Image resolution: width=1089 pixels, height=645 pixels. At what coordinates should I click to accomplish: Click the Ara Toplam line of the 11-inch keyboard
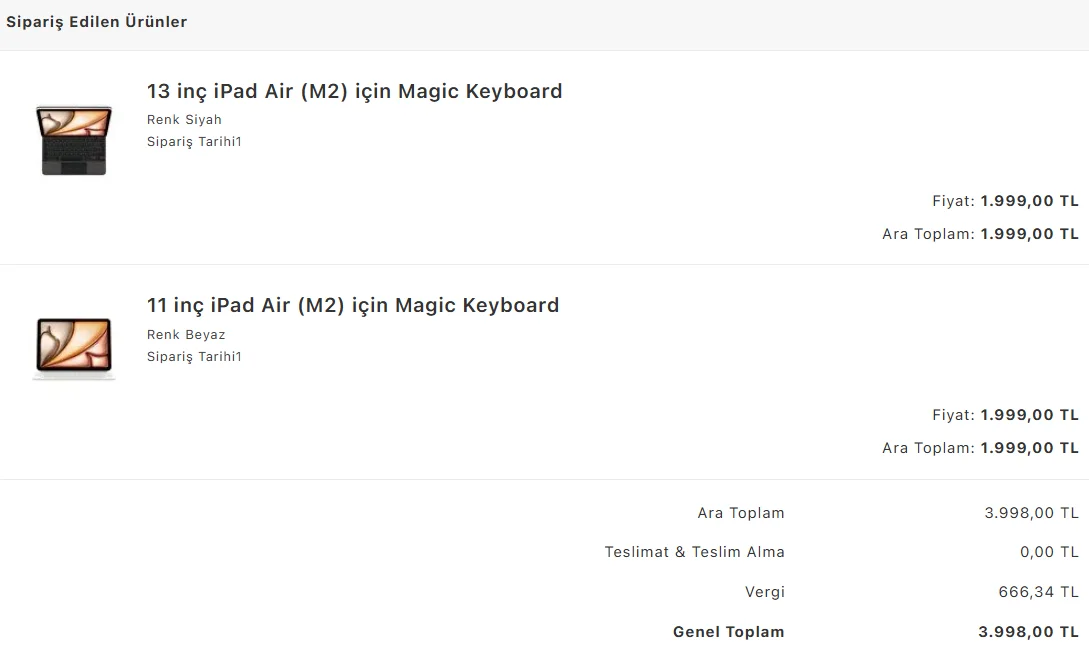tap(980, 448)
